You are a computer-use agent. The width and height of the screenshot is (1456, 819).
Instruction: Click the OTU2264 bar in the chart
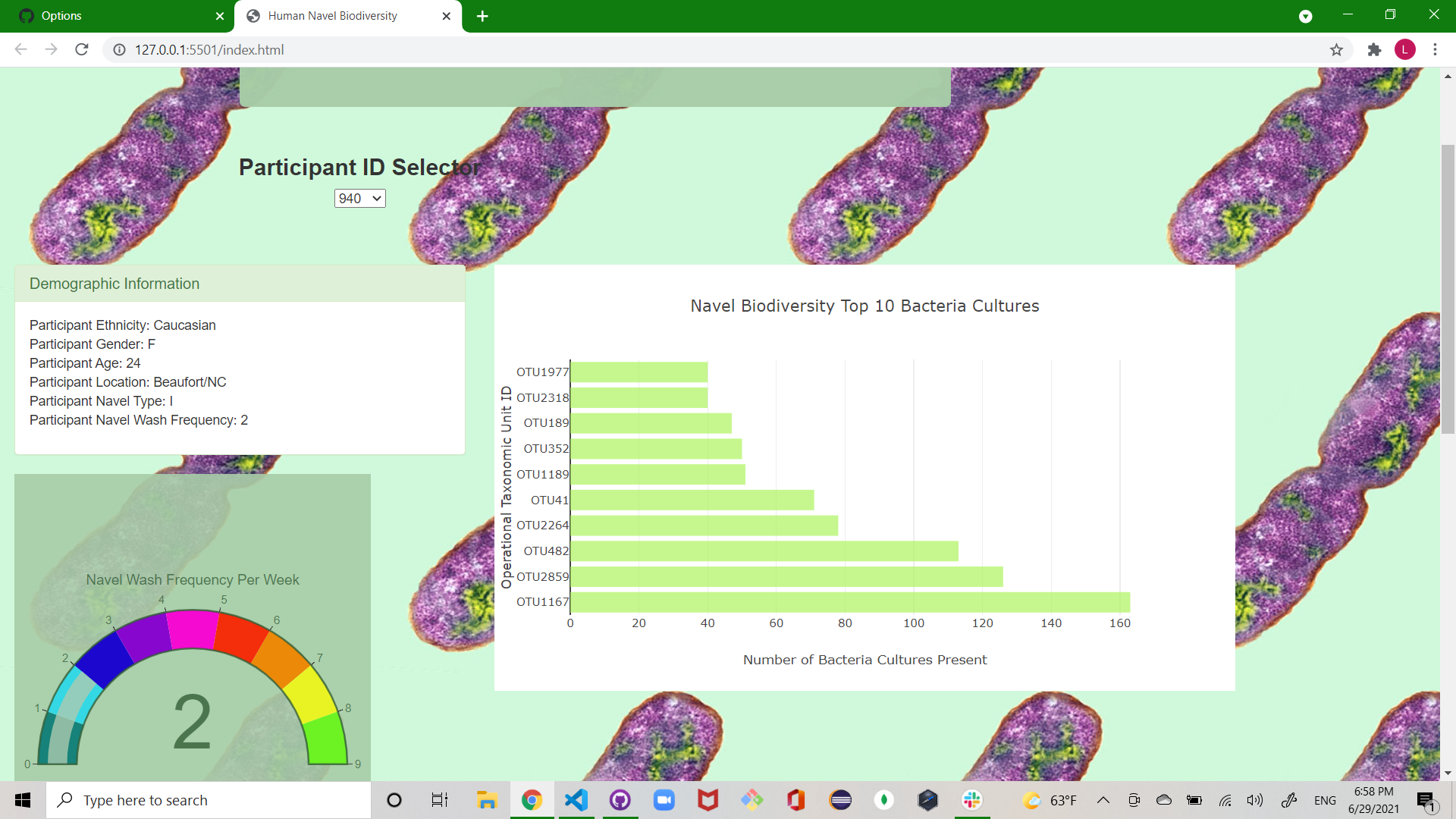pos(704,526)
